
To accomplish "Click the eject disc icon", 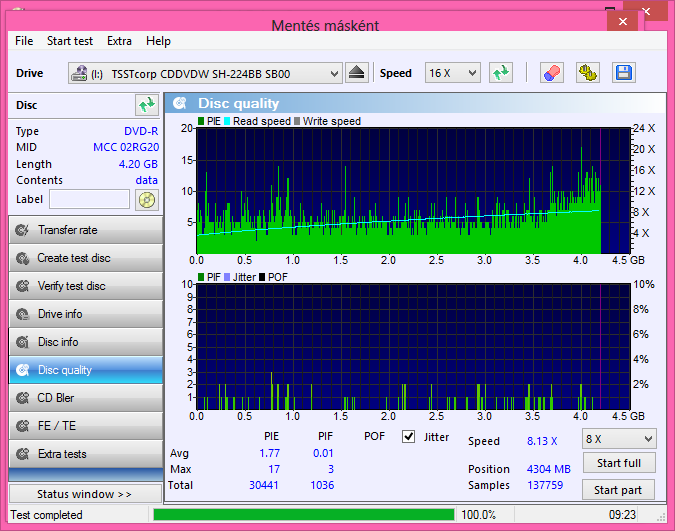I will point(358,73).
